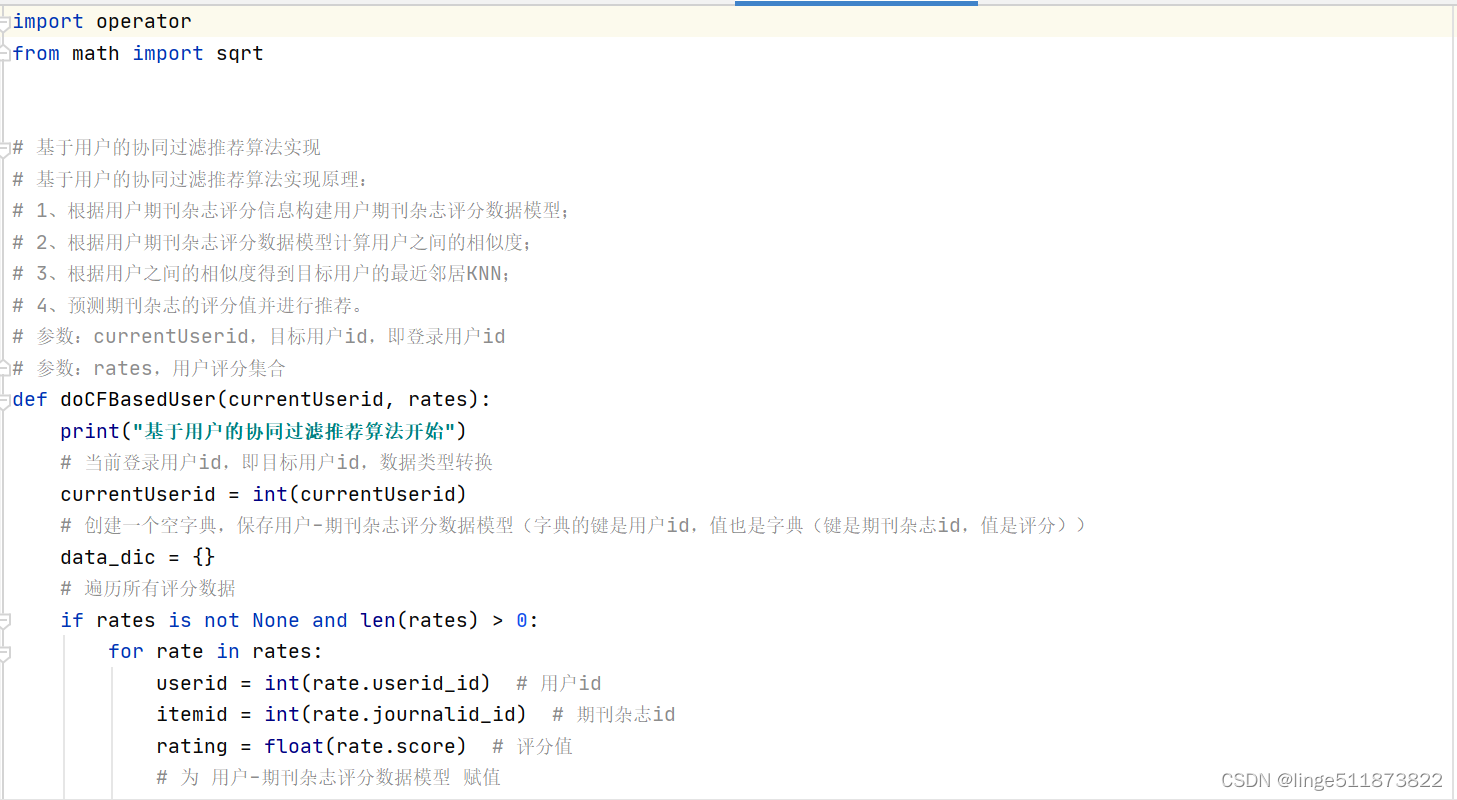Click function name 'doCFBasedUser'

click(138, 400)
